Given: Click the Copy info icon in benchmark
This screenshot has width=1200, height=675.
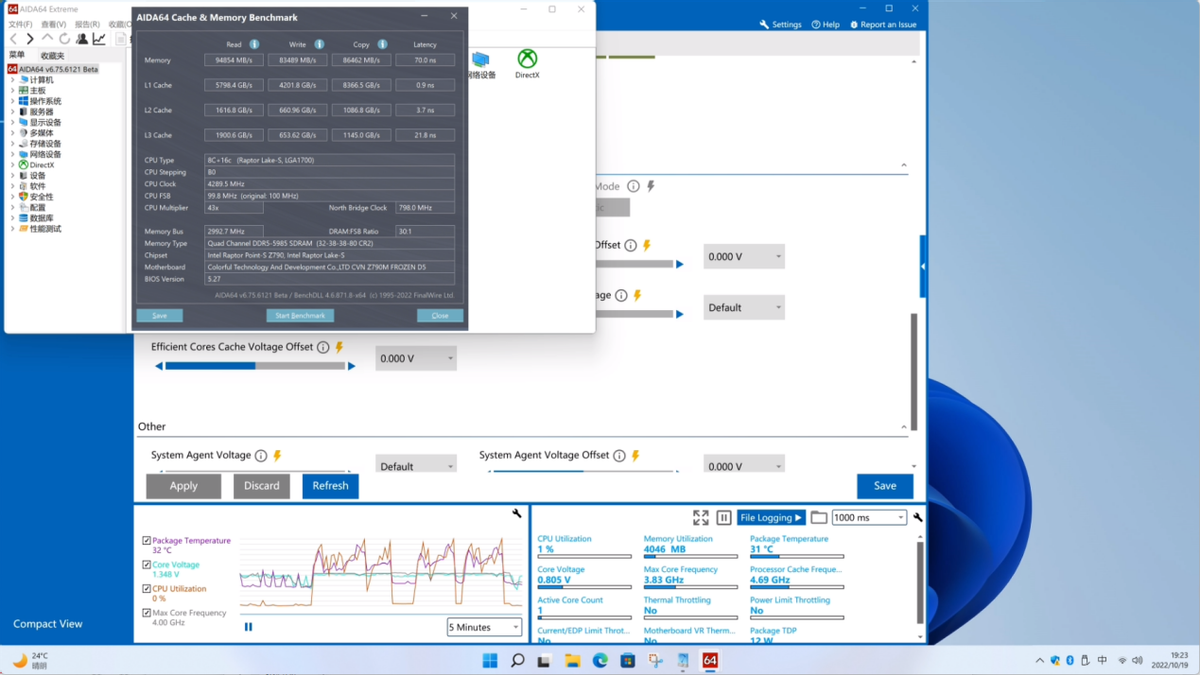Looking at the screenshot, I should (x=382, y=44).
